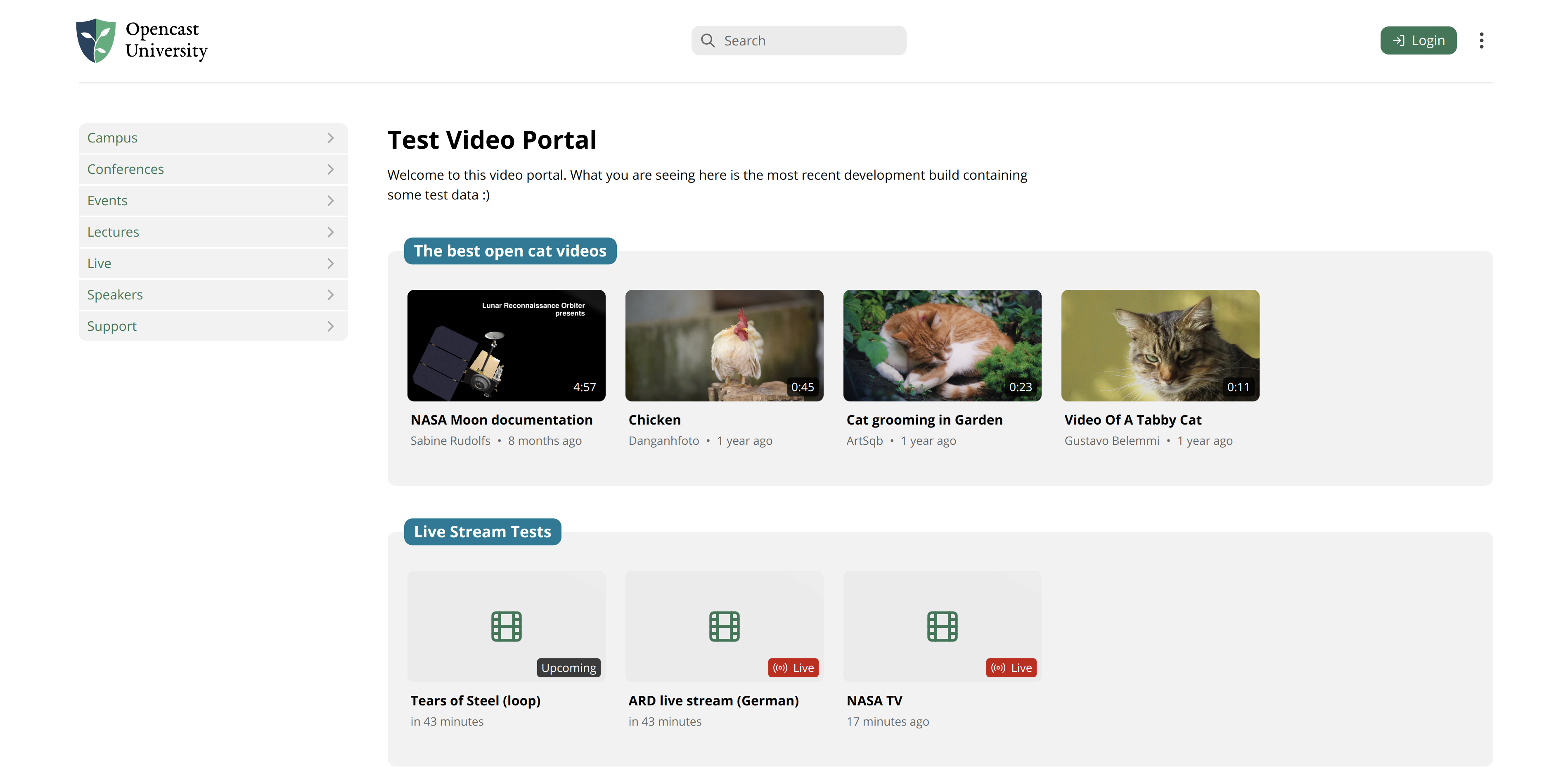
Task: Click the film icon on Tears of Steel placeholder
Action: click(506, 627)
